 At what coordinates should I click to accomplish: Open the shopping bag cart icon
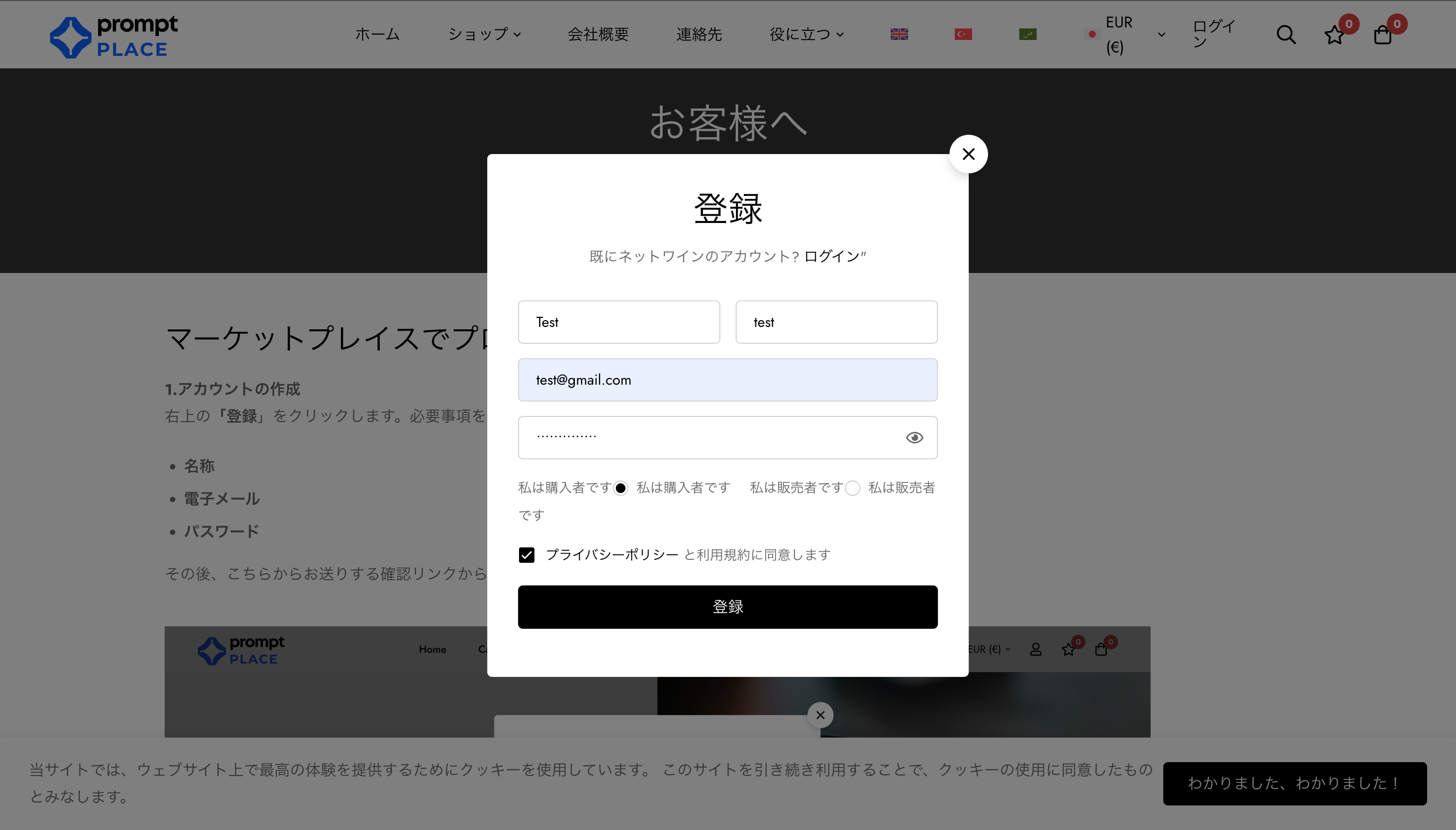click(1382, 35)
